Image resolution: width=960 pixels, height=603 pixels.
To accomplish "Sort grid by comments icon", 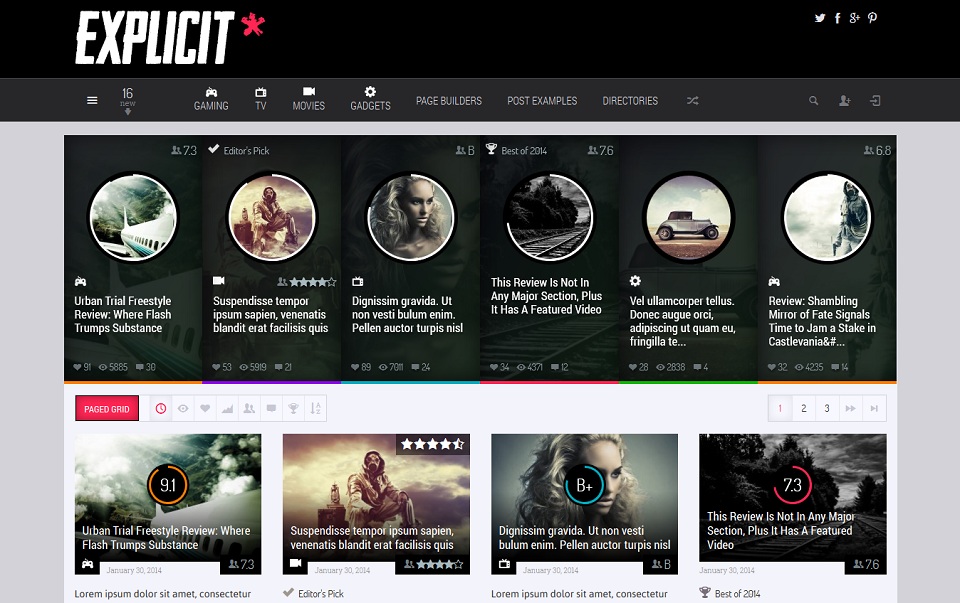I will pos(271,408).
